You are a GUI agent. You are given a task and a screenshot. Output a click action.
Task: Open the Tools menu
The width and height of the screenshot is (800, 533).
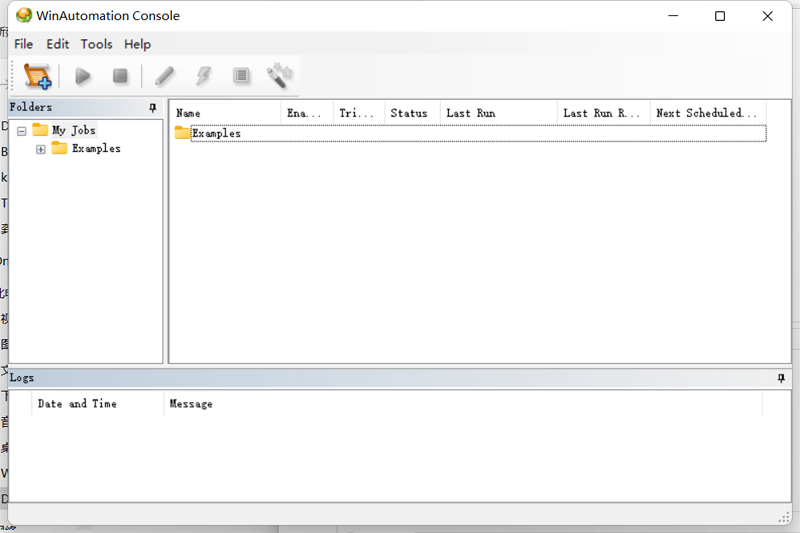pyautogui.click(x=96, y=44)
